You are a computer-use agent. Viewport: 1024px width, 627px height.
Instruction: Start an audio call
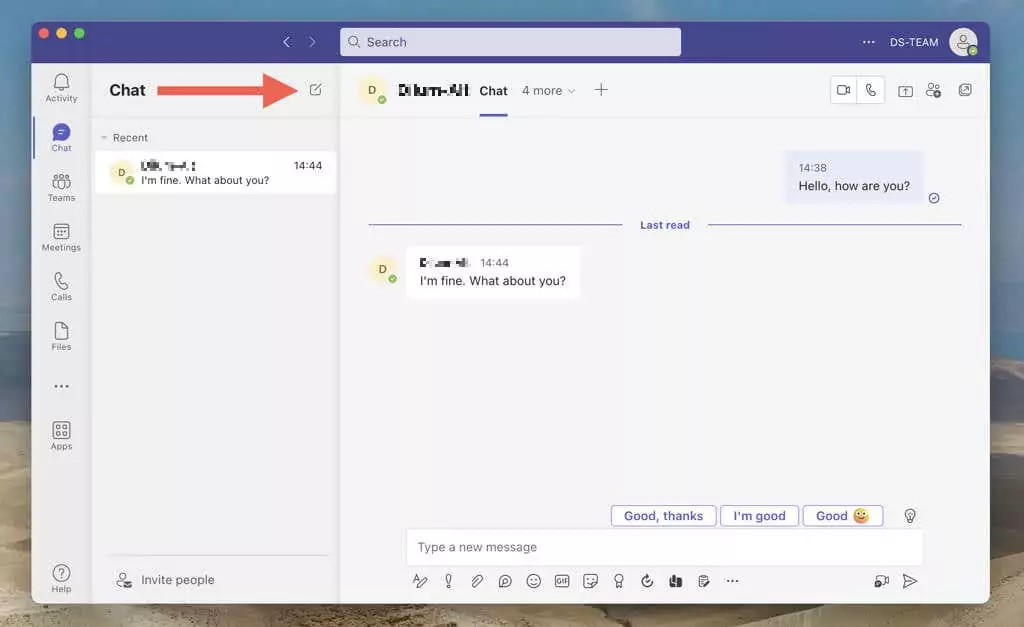[x=871, y=90]
